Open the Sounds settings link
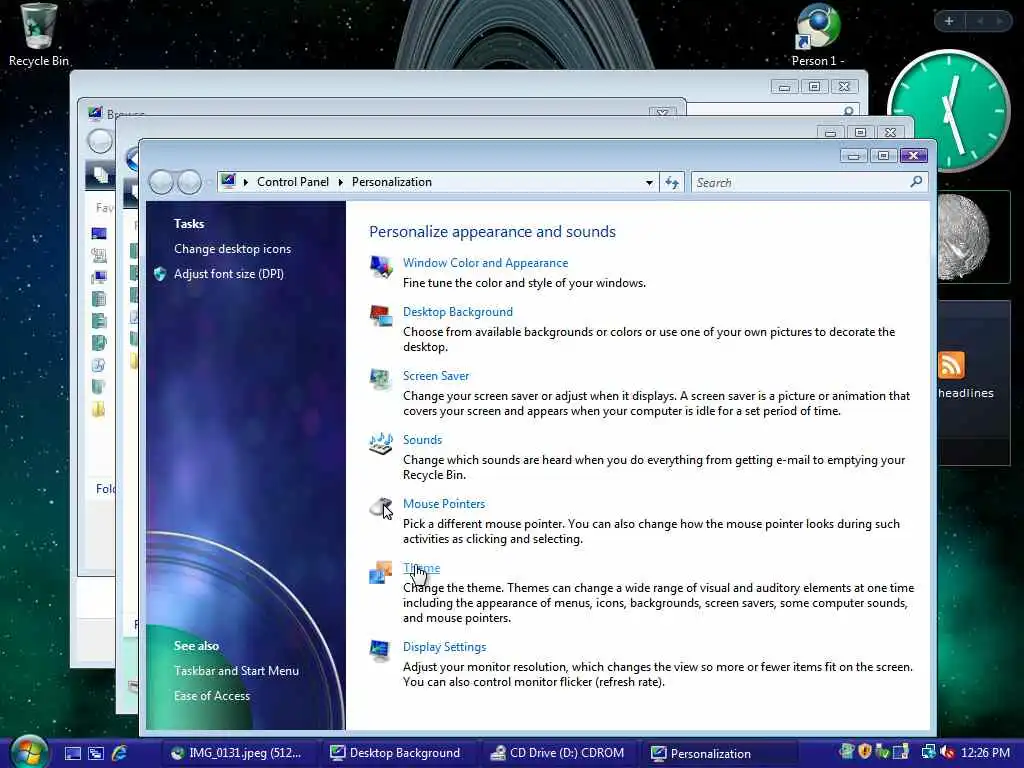Image resolution: width=1024 pixels, height=768 pixels. pyautogui.click(x=423, y=440)
